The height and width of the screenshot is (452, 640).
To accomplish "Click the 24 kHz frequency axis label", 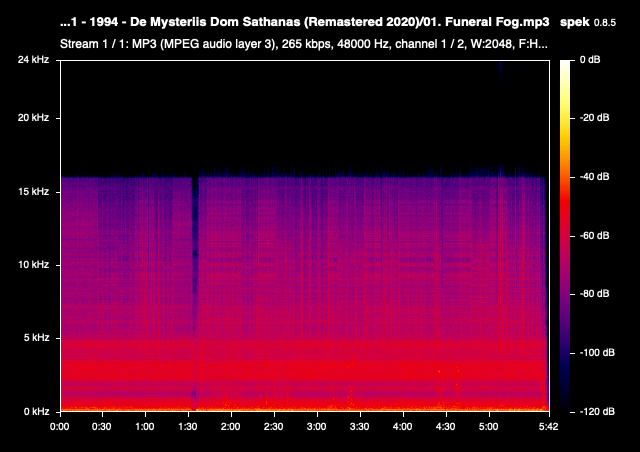I will [33, 60].
